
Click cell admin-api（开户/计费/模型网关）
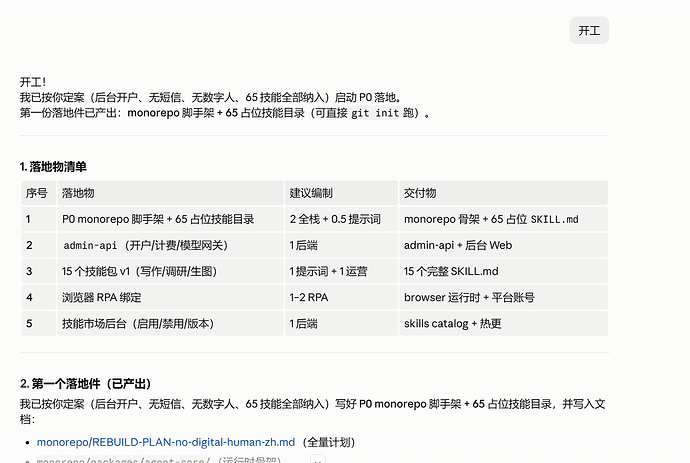coord(170,245)
